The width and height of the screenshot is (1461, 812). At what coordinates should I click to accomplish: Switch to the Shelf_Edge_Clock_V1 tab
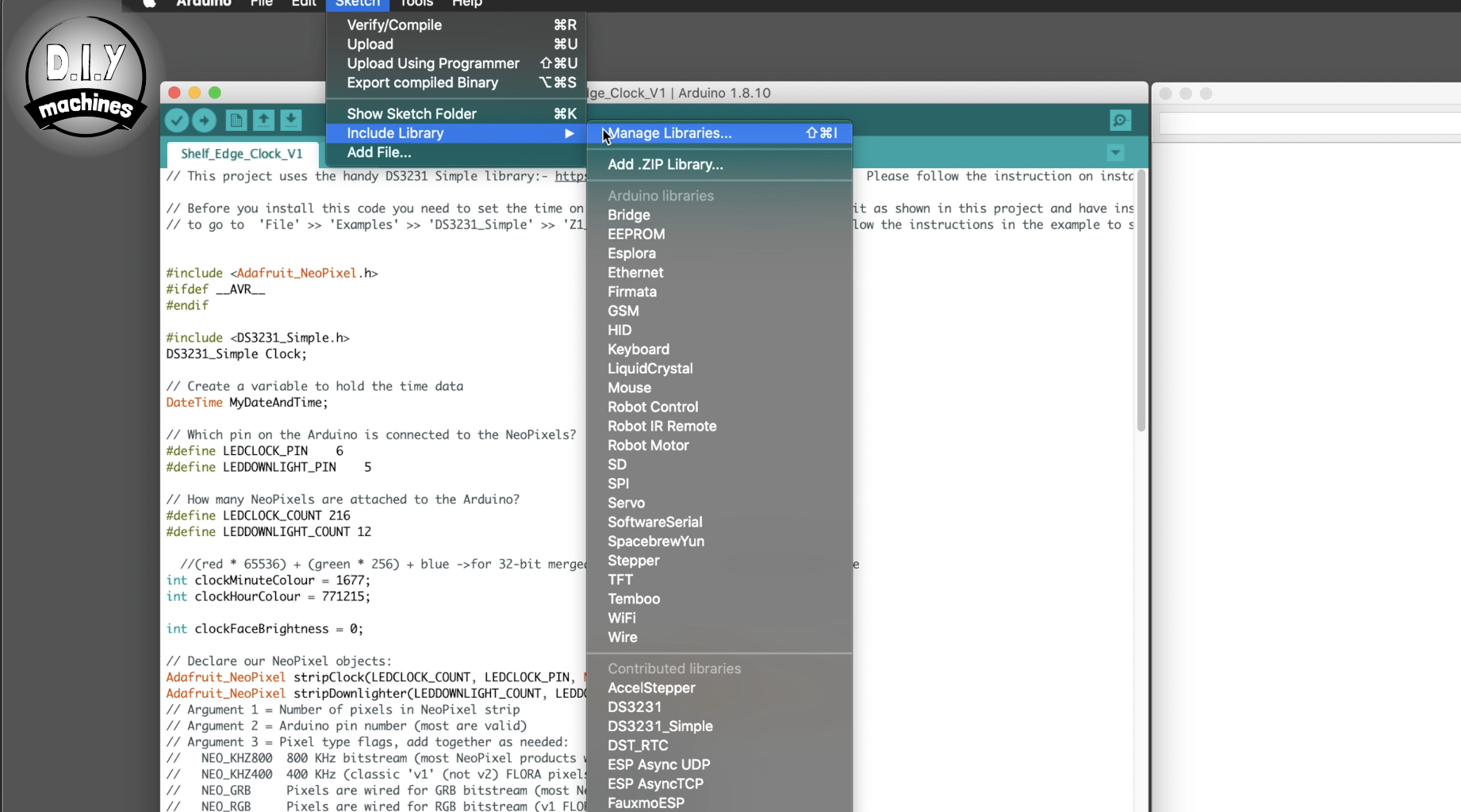242,154
